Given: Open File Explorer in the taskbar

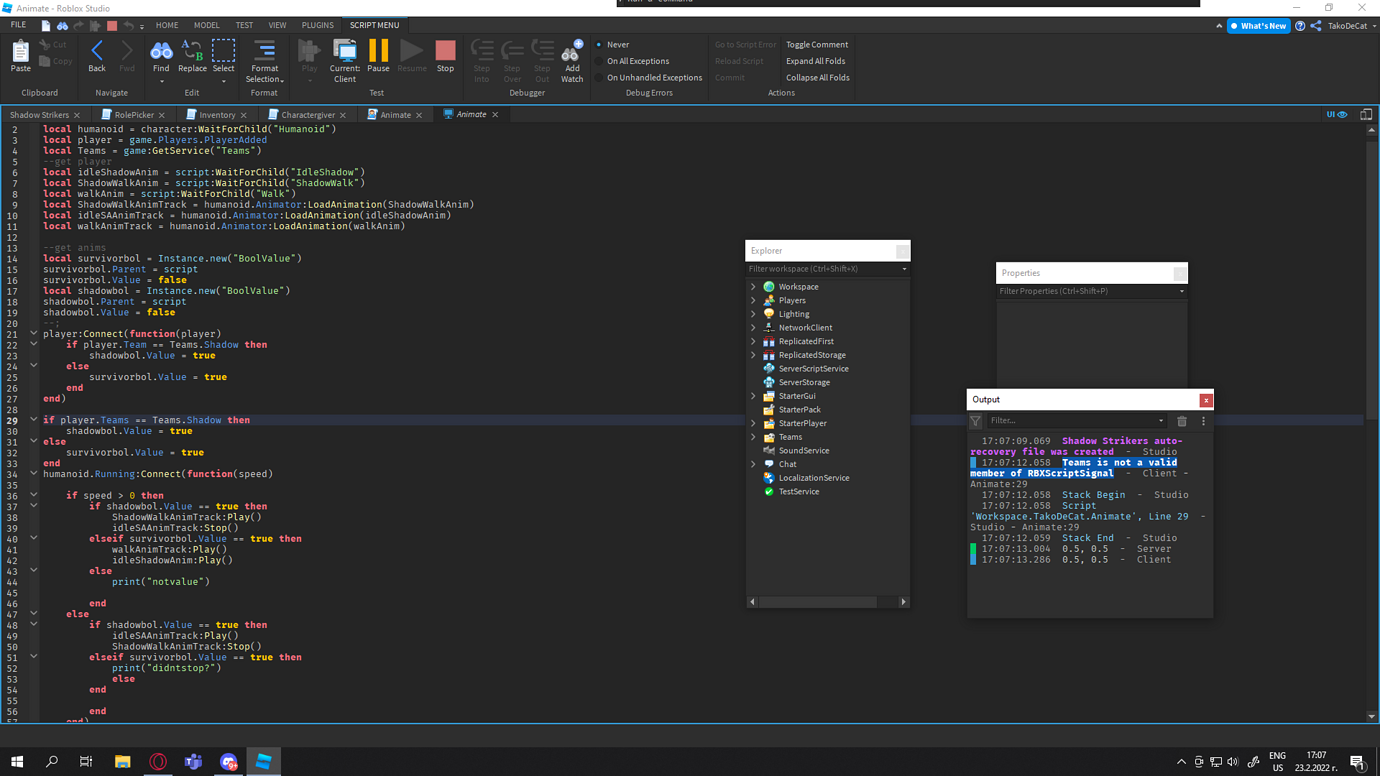Looking at the screenshot, I should coord(122,761).
